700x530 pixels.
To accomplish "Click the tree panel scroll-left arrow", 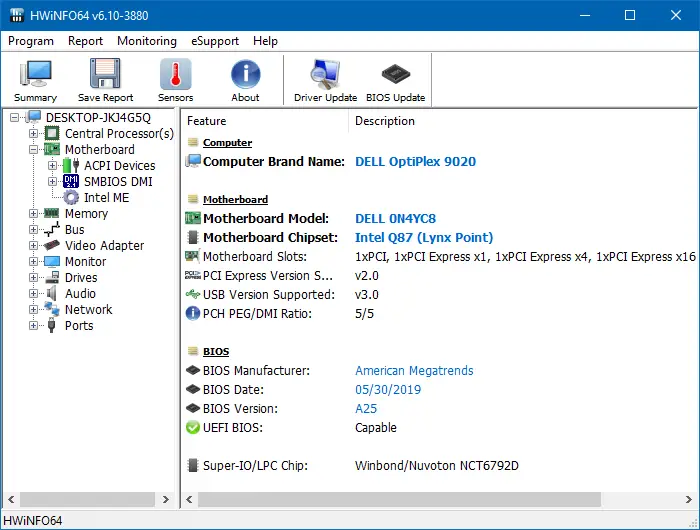I will [12, 499].
